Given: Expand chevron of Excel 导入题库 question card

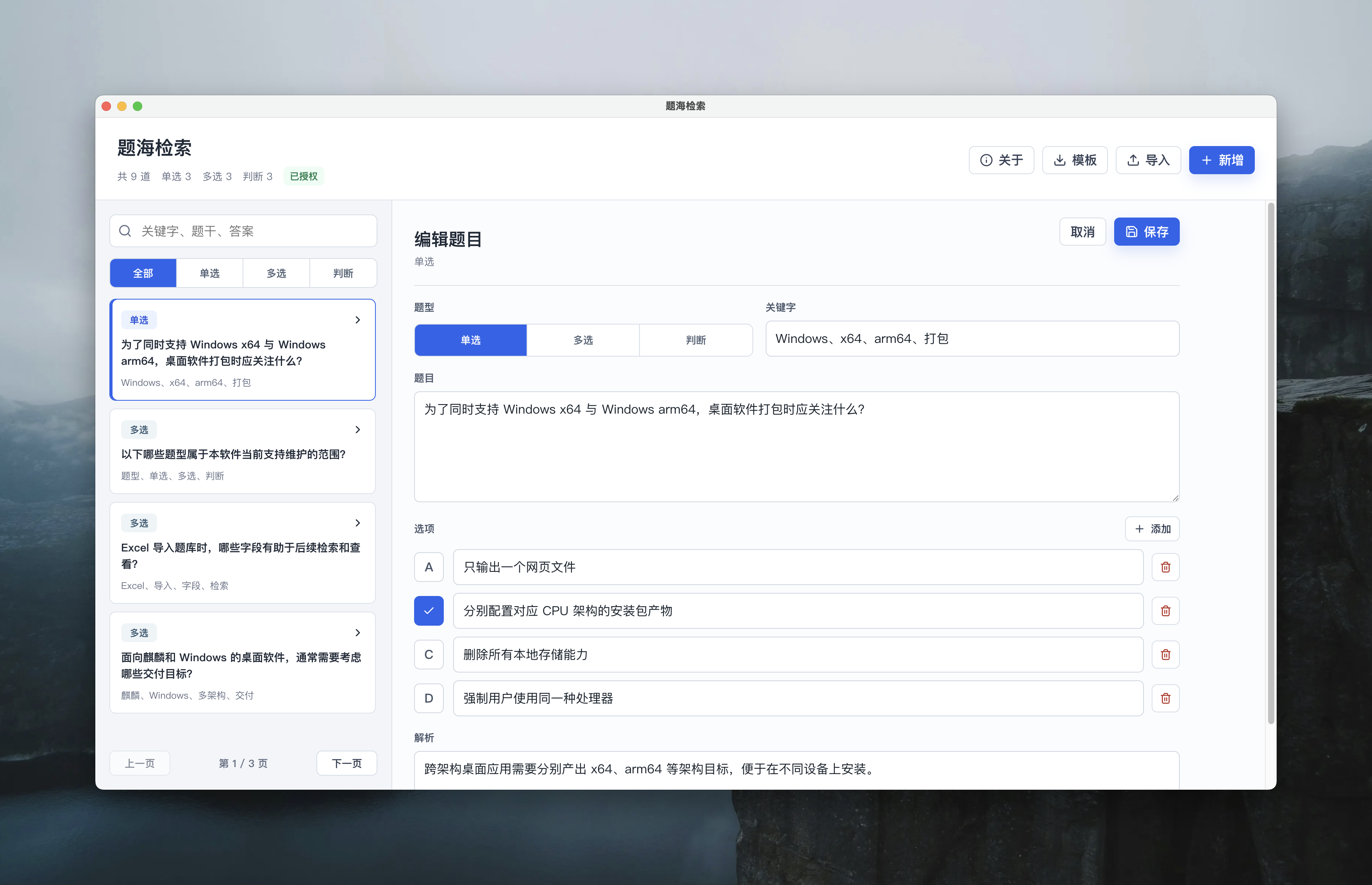Looking at the screenshot, I should tap(357, 523).
